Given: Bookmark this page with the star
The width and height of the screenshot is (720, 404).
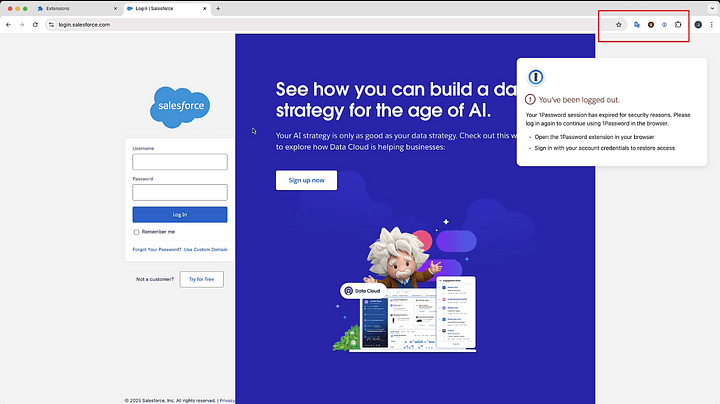Looking at the screenshot, I should tap(619, 25).
